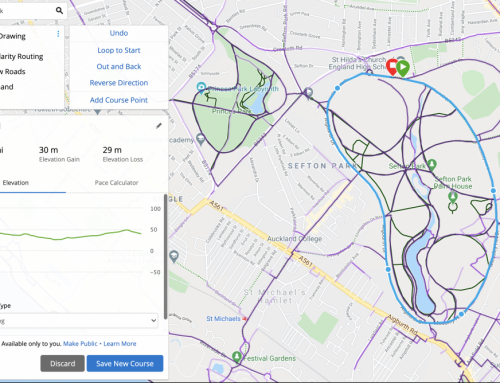Click the grey school pin below Dingle label

174,256
